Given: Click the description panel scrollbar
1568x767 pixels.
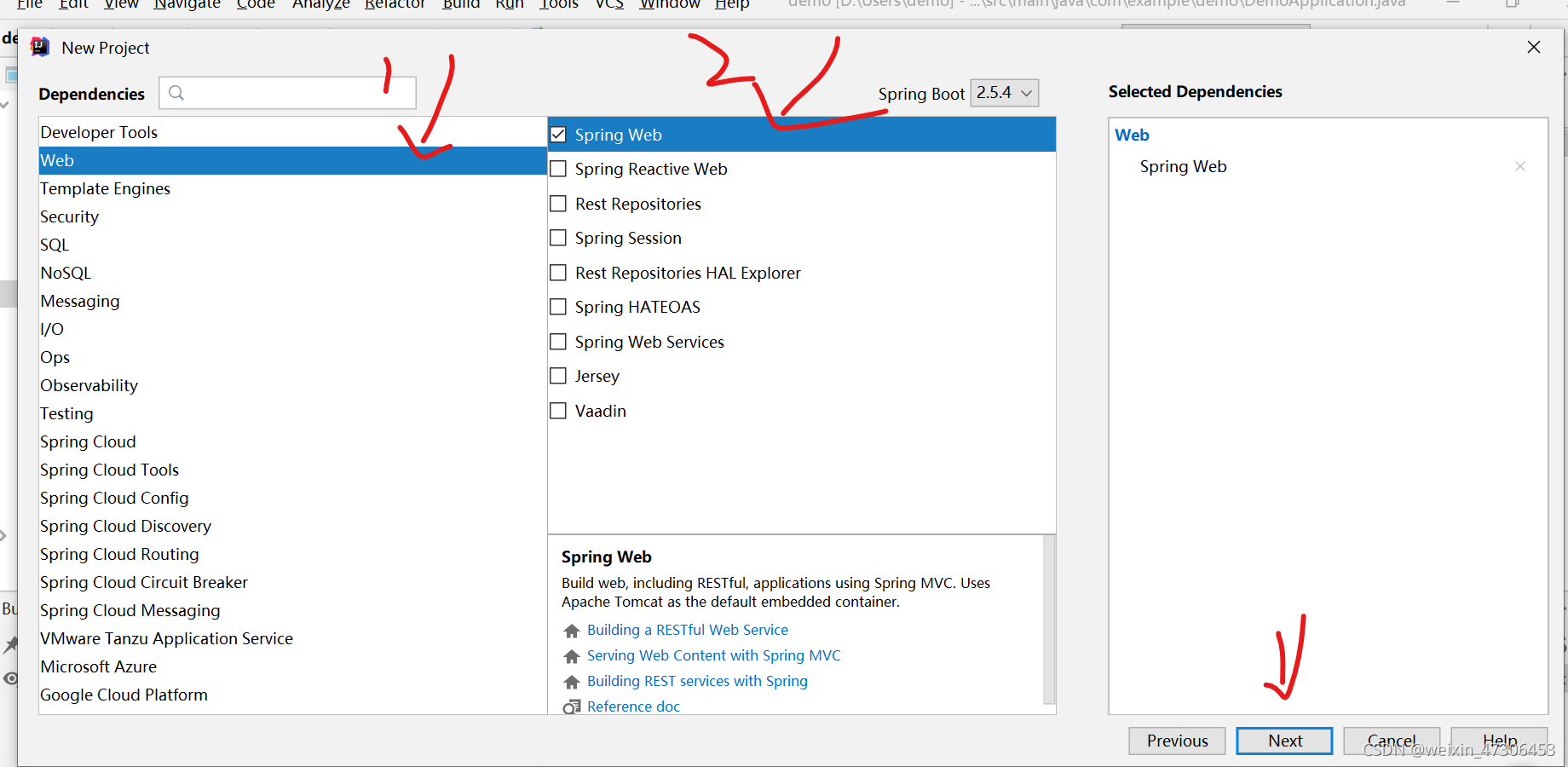Looking at the screenshot, I should click(x=1049, y=620).
